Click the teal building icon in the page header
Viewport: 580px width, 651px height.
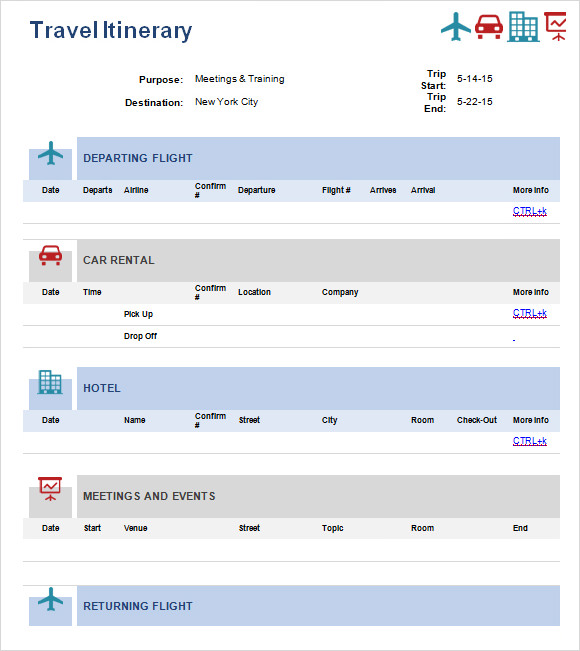(523, 27)
